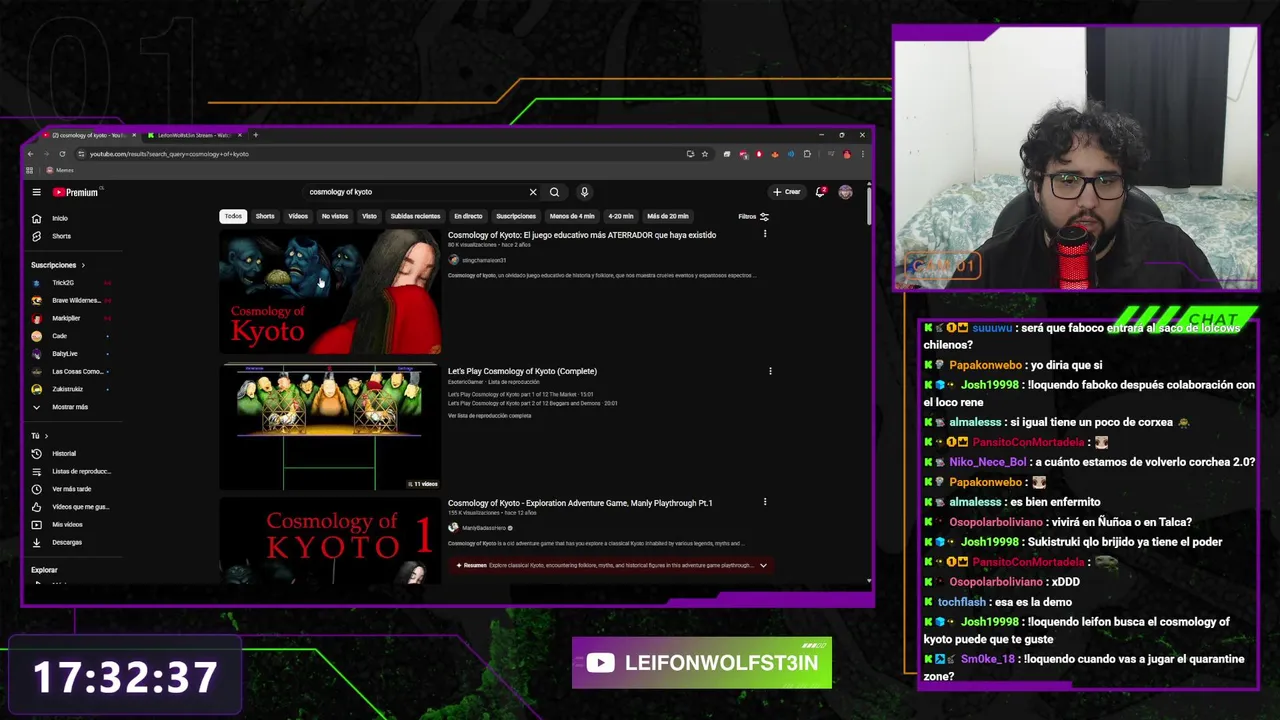Open options menu for Let's Play playlist
Viewport: 1280px width, 720px height.
770,371
